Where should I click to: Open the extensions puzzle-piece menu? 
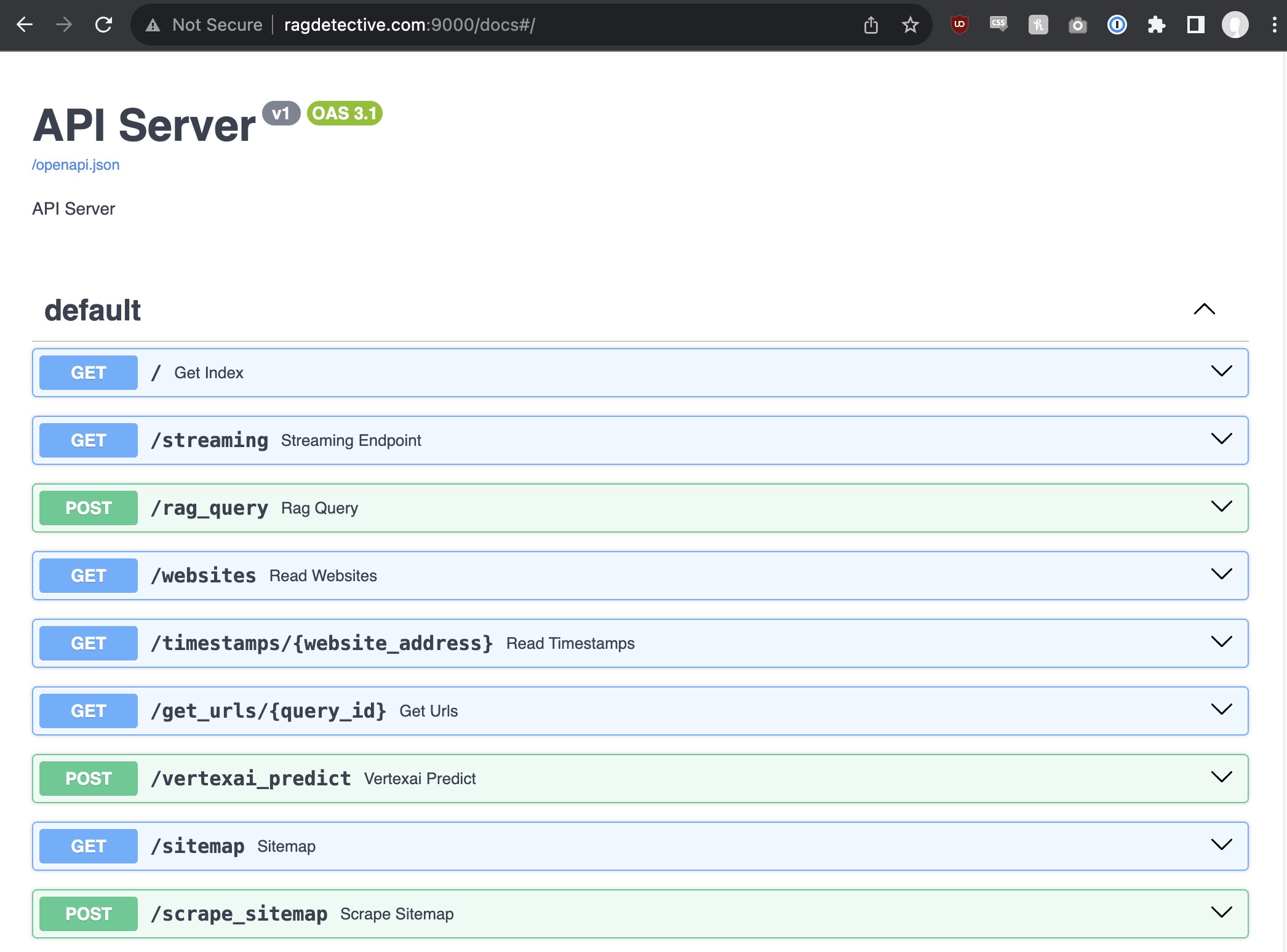click(x=1156, y=25)
